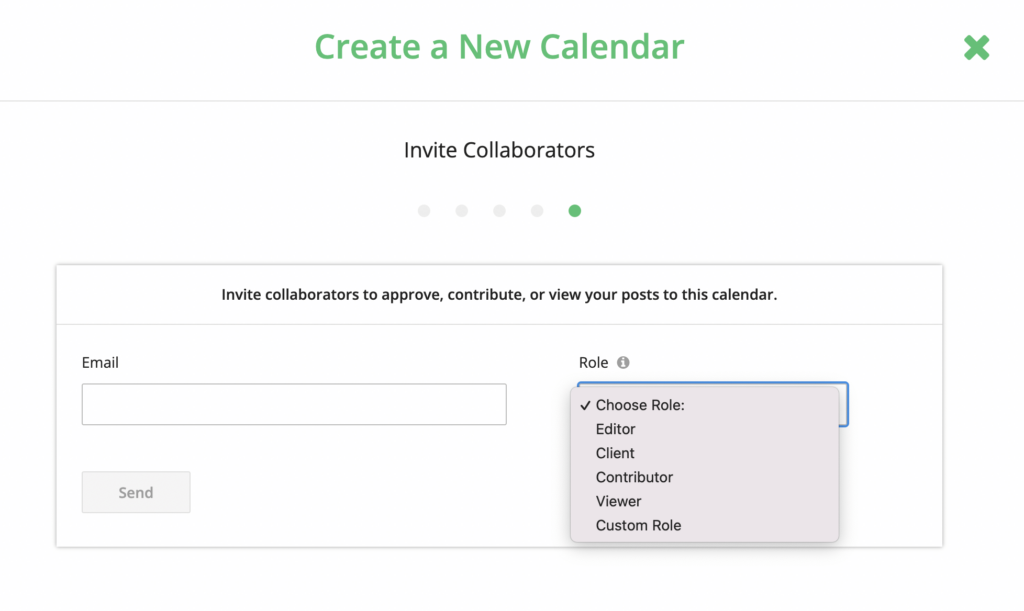Click the third progress dot
1024x611 pixels.
tap(499, 211)
